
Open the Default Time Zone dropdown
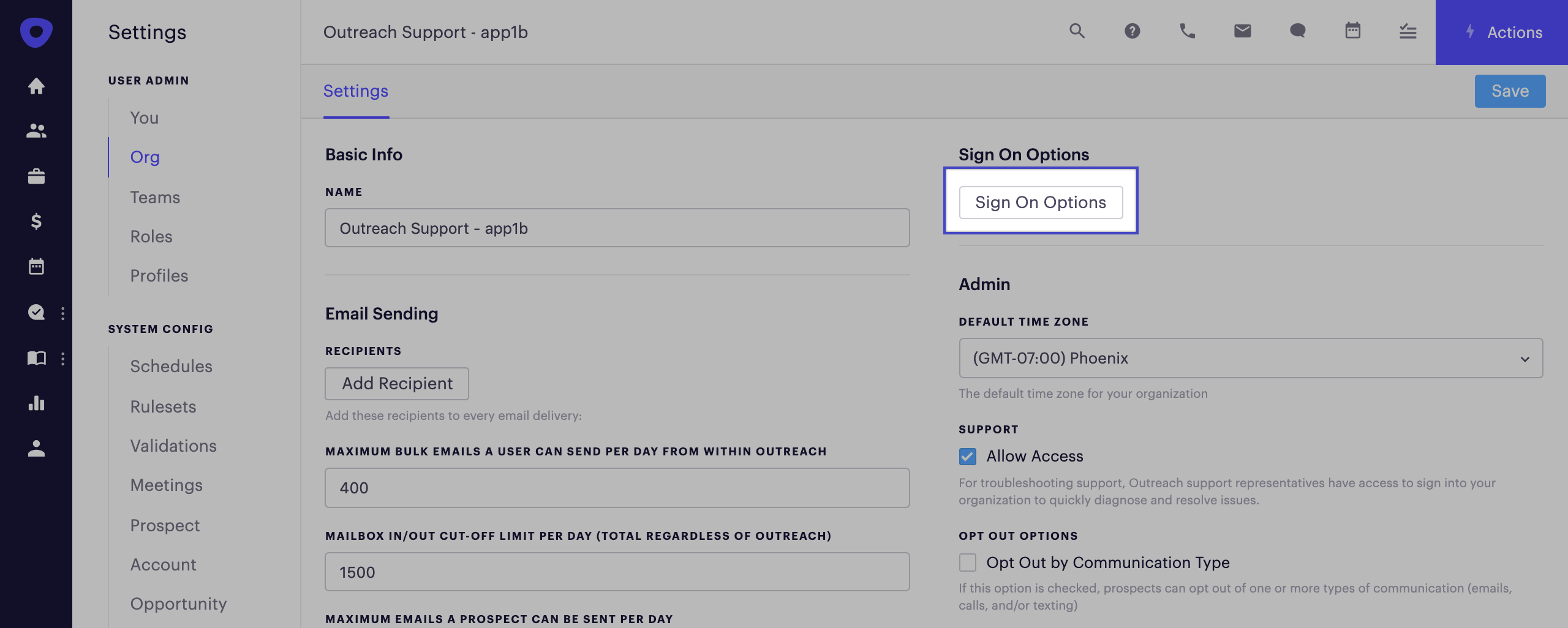point(1251,358)
